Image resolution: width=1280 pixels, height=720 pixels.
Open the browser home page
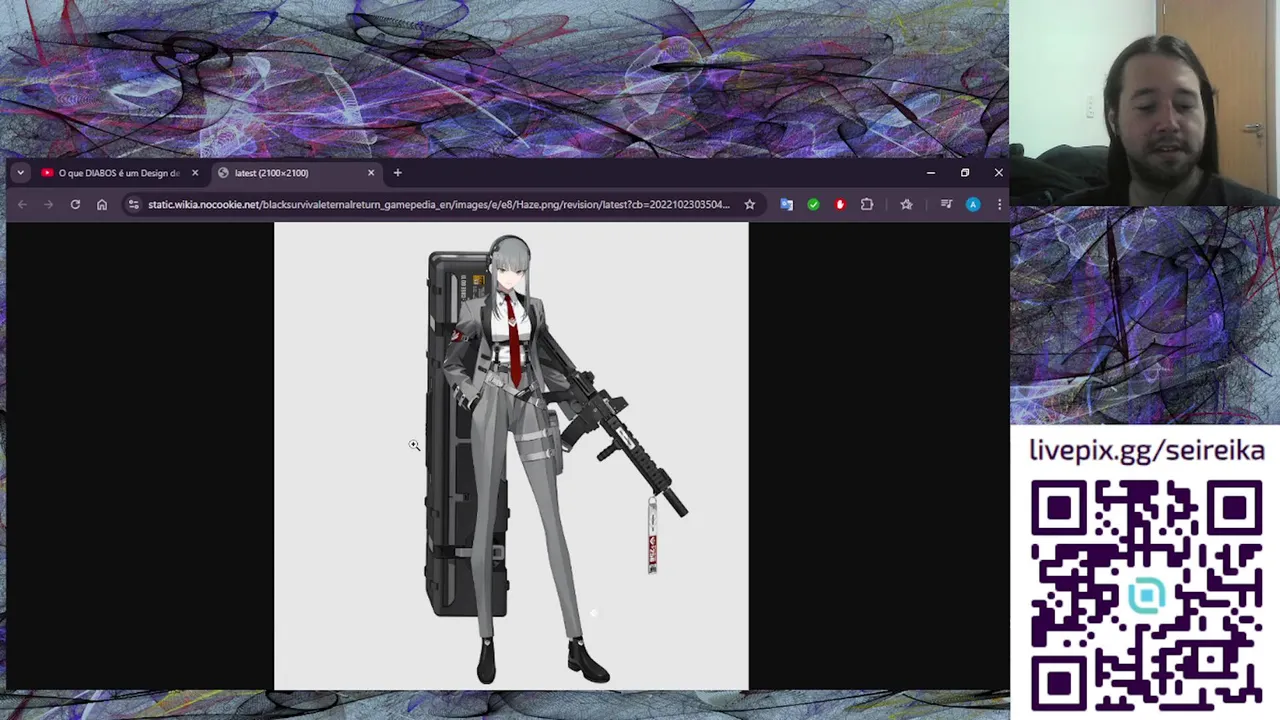click(x=102, y=204)
